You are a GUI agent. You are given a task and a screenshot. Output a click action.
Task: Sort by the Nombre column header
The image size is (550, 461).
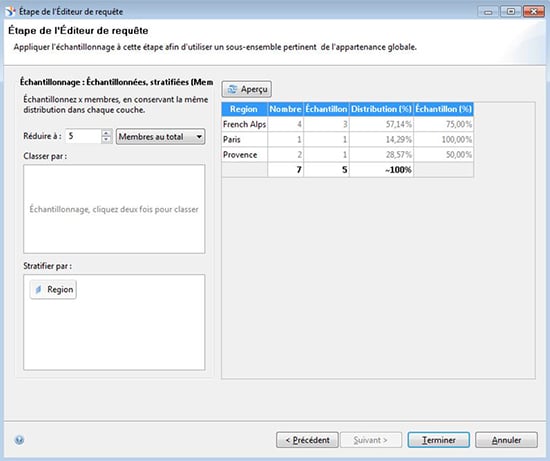tap(286, 109)
